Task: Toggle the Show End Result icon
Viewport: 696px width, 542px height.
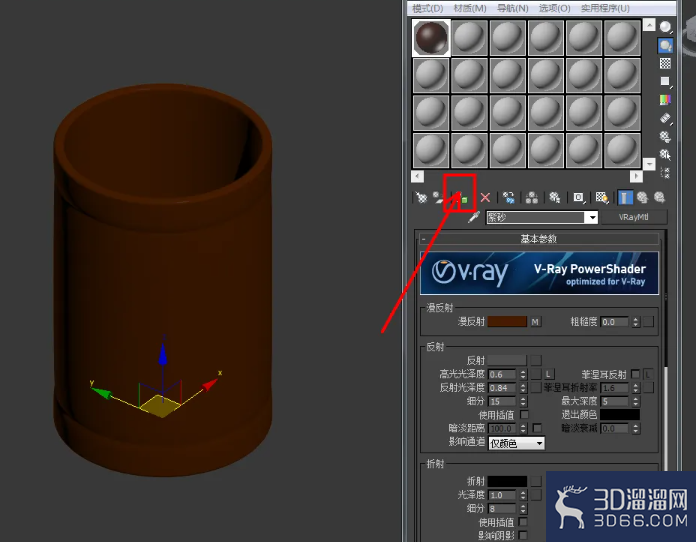Action: click(625, 198)
